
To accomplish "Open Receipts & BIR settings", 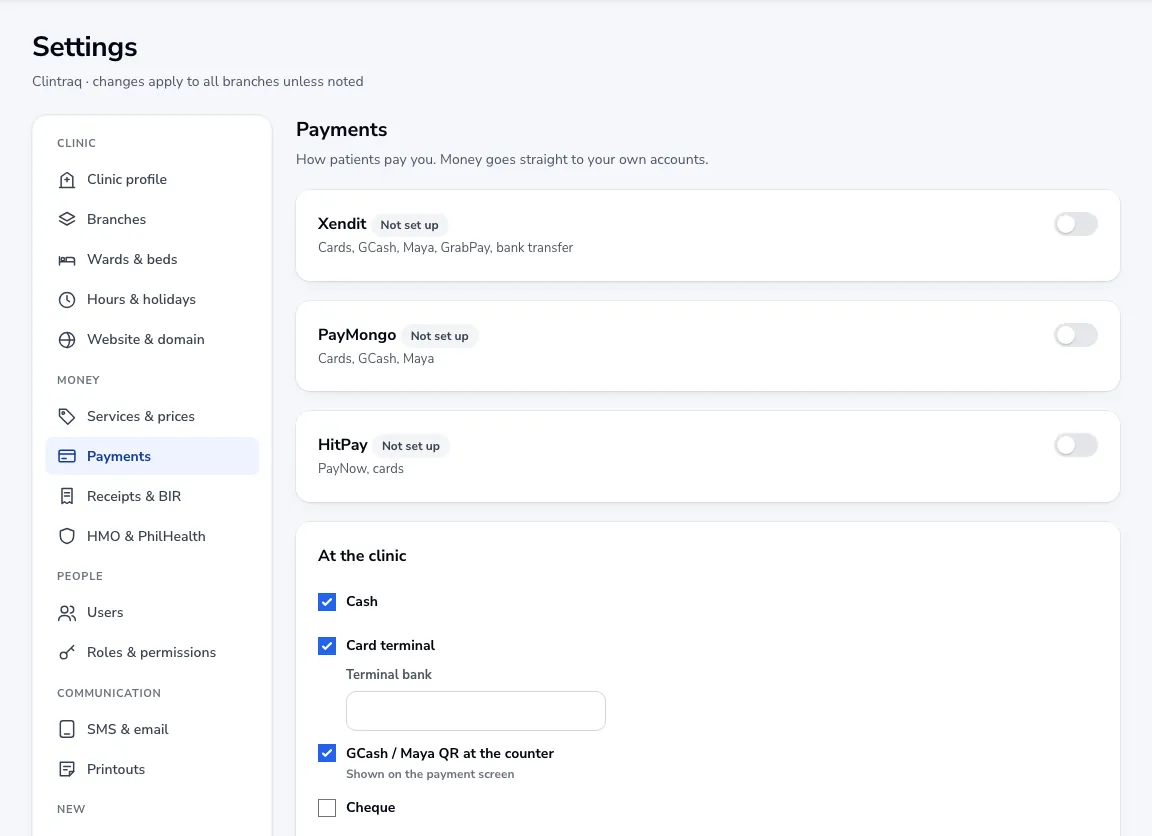I will point(152,497).
